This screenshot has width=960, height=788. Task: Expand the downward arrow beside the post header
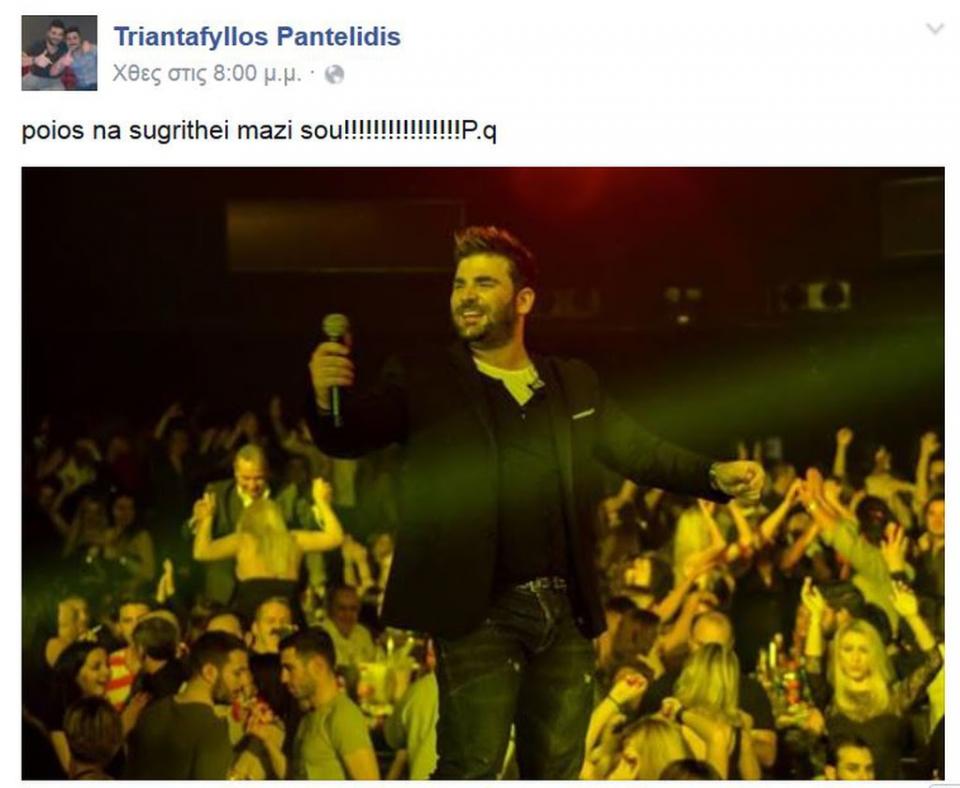(934, 29)
